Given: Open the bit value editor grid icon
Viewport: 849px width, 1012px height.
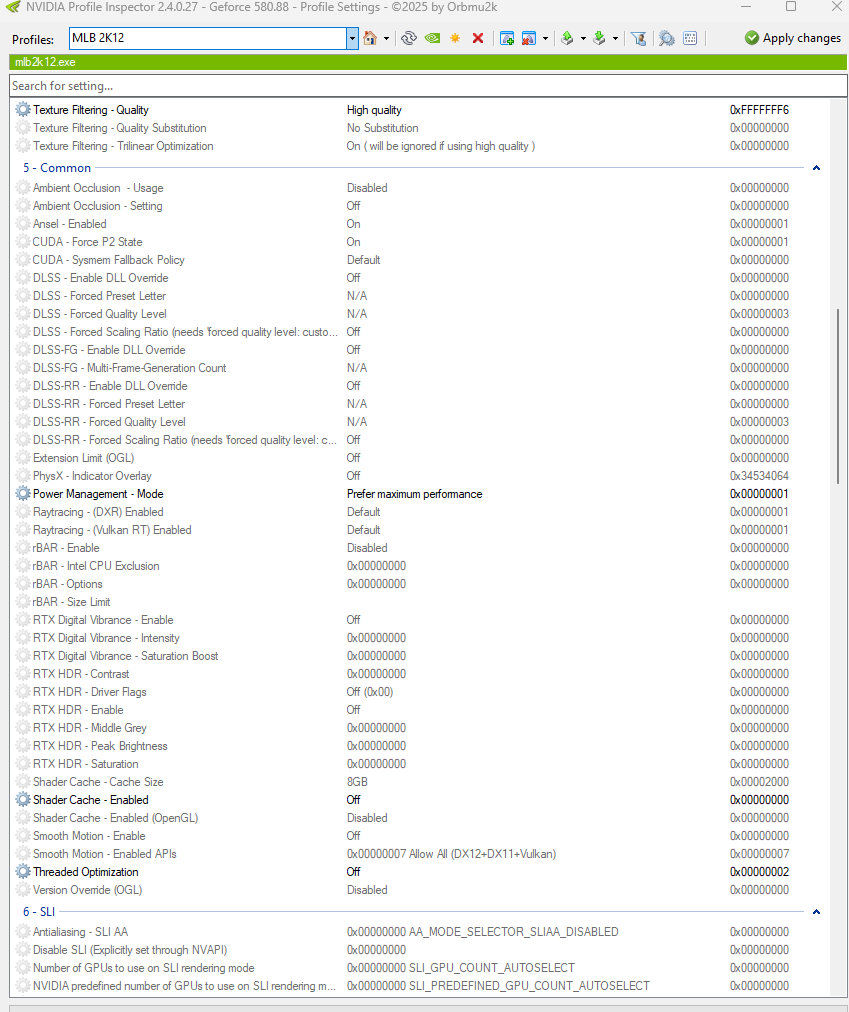Looking at the screenshot, I should [690, 38].
